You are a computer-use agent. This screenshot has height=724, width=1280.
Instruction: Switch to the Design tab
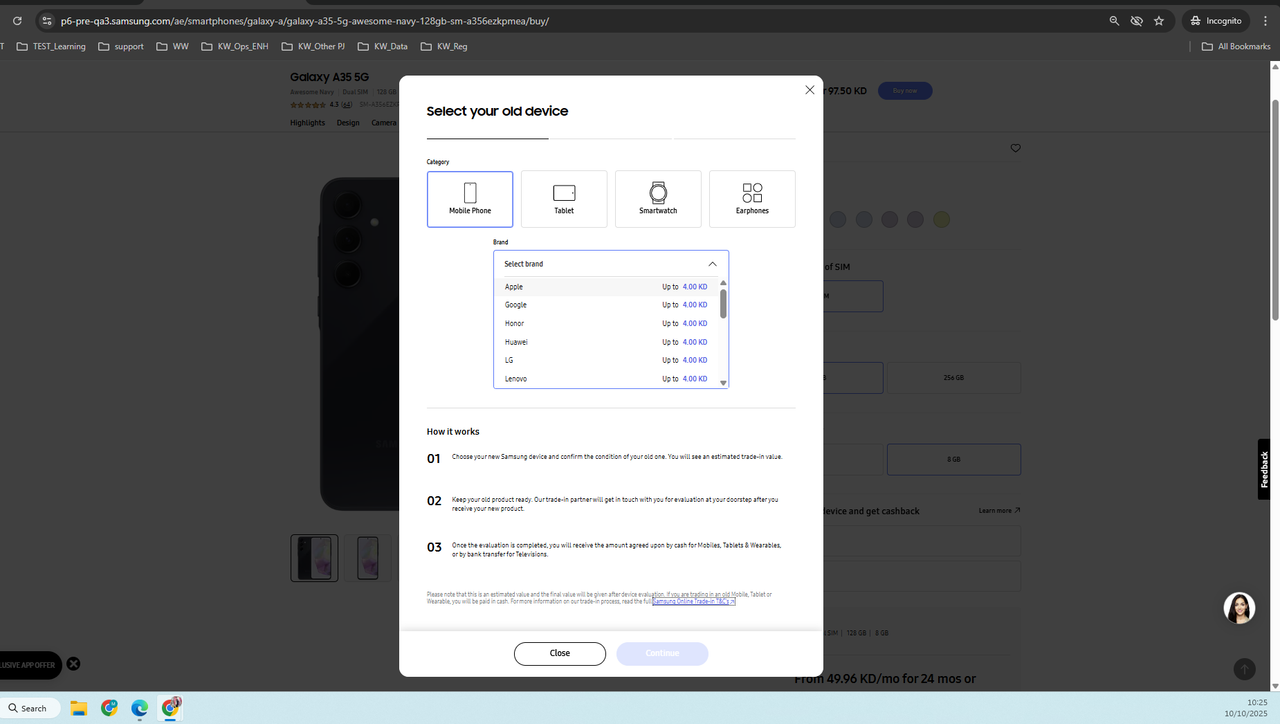coord(347,122)
